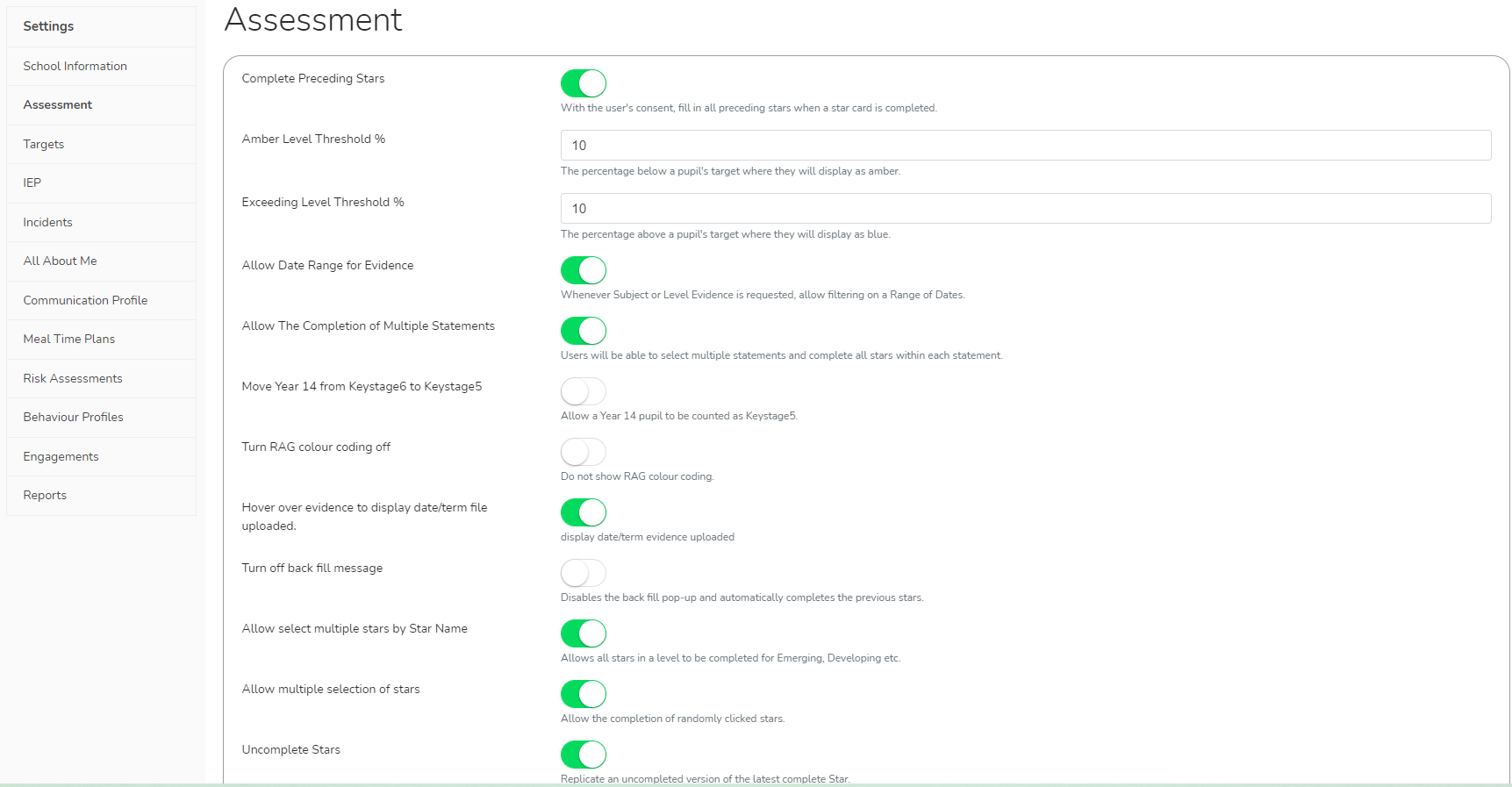Screen dimensions: 1512x787
Task: Click the Allow Date Range for Evidence label
Action: coord(327,266)
